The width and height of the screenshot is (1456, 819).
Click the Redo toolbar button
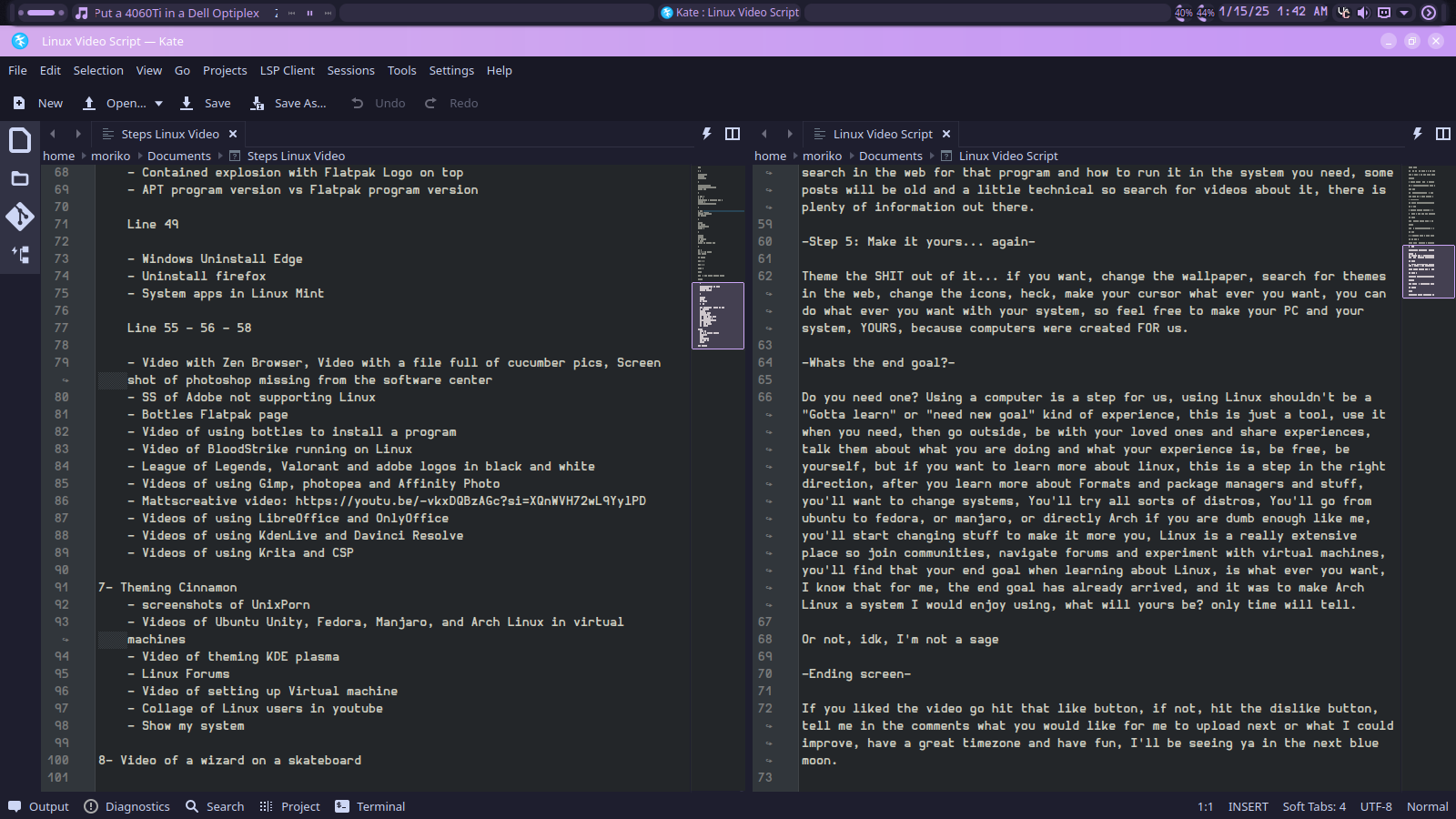(x=451, y=103)
